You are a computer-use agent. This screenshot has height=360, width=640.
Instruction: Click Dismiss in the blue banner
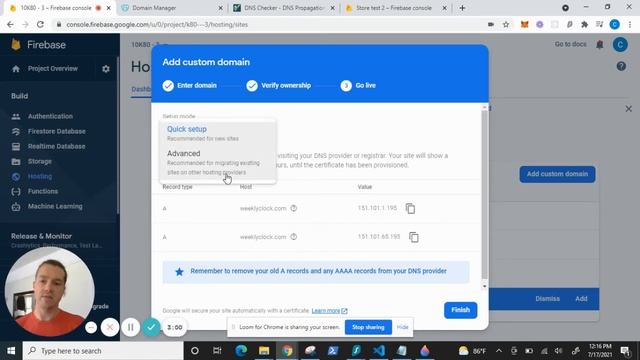pyautogui.click(x=547, y=298)
